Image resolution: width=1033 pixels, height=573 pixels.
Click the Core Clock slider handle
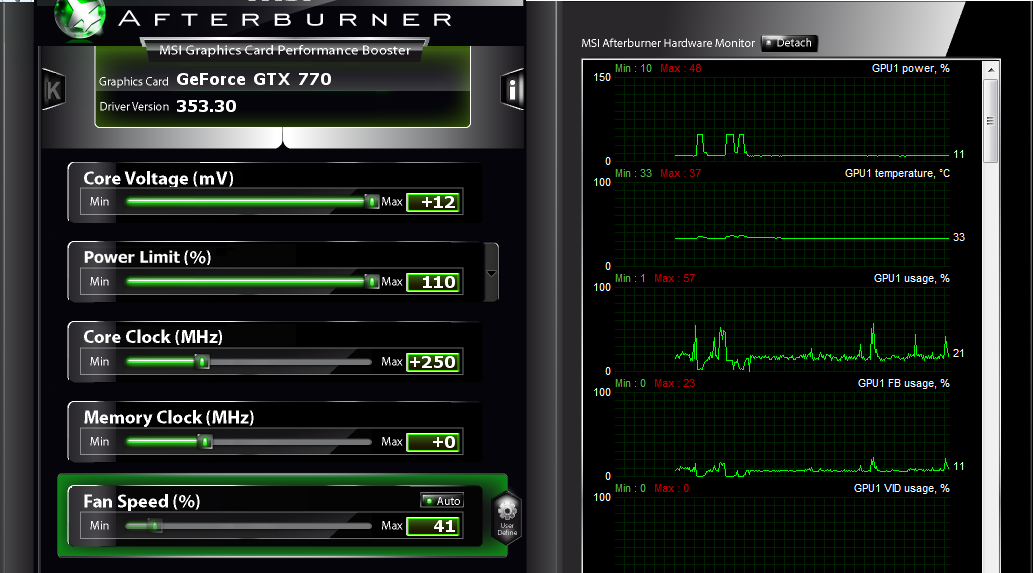[203, 362]
